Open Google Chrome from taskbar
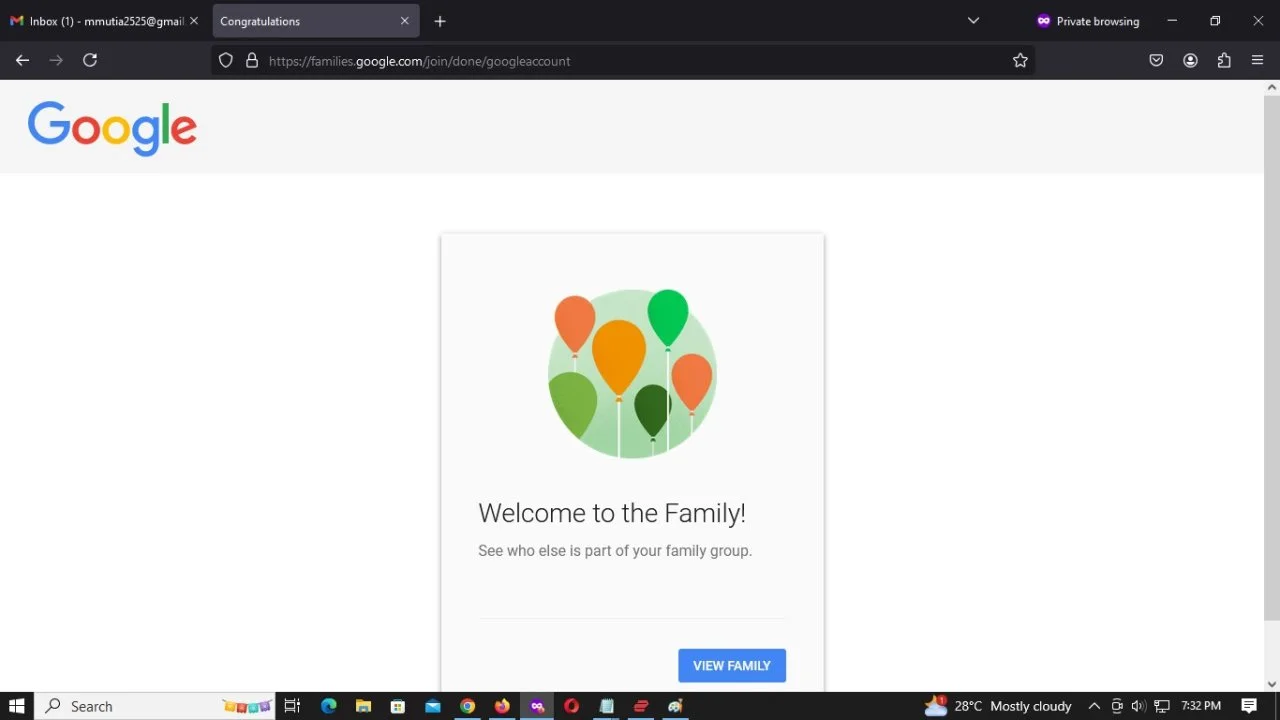This screenshot has width=1280, height=720. click(x=467, y=706)
